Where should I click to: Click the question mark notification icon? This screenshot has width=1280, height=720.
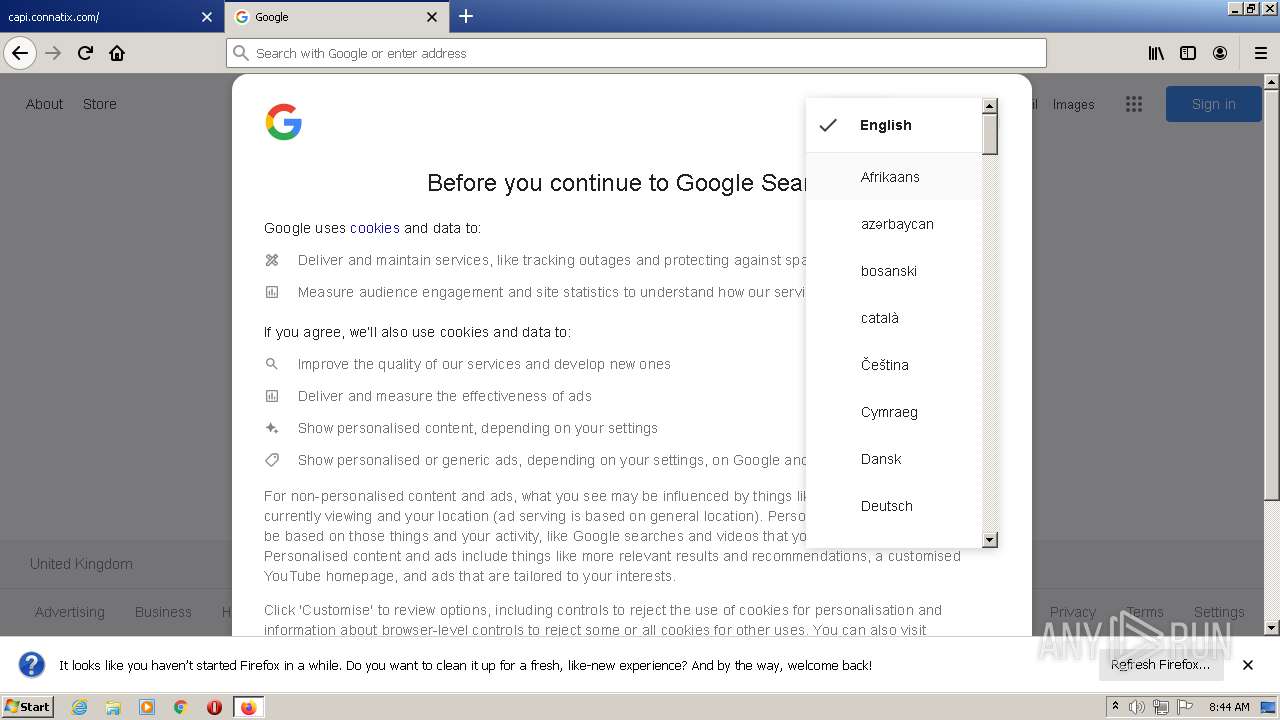[32, 665]
